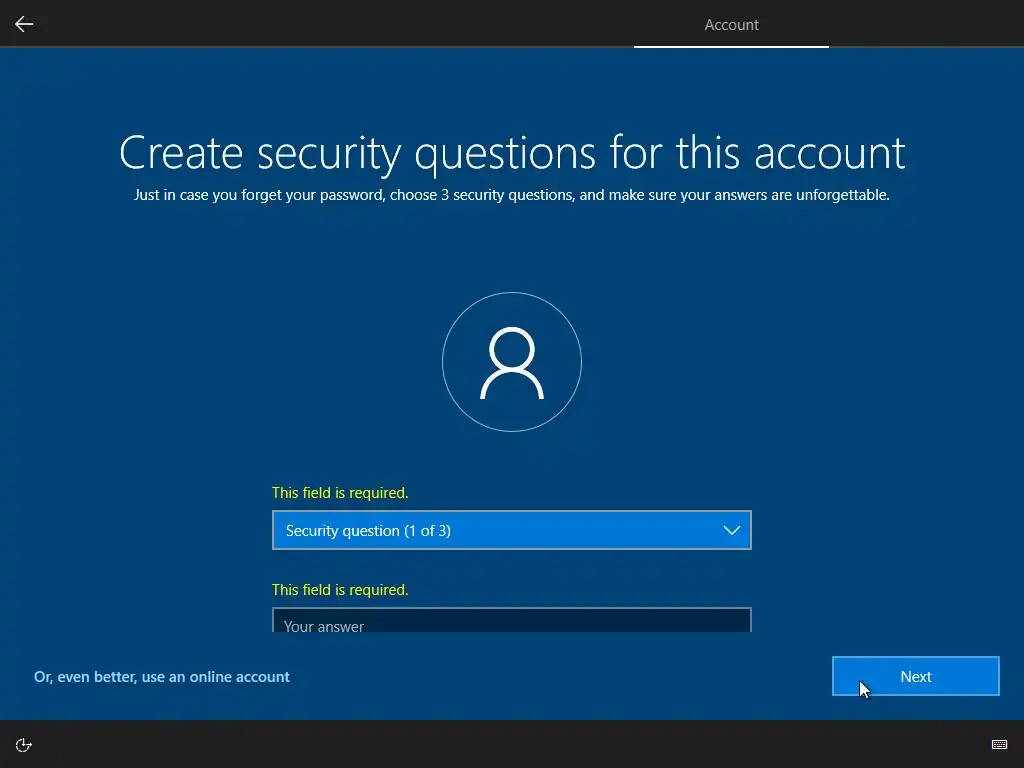Click the 'Create security questions for this account' heading
The height and width of the screenshot is (768, 1024).
[512, 153]
